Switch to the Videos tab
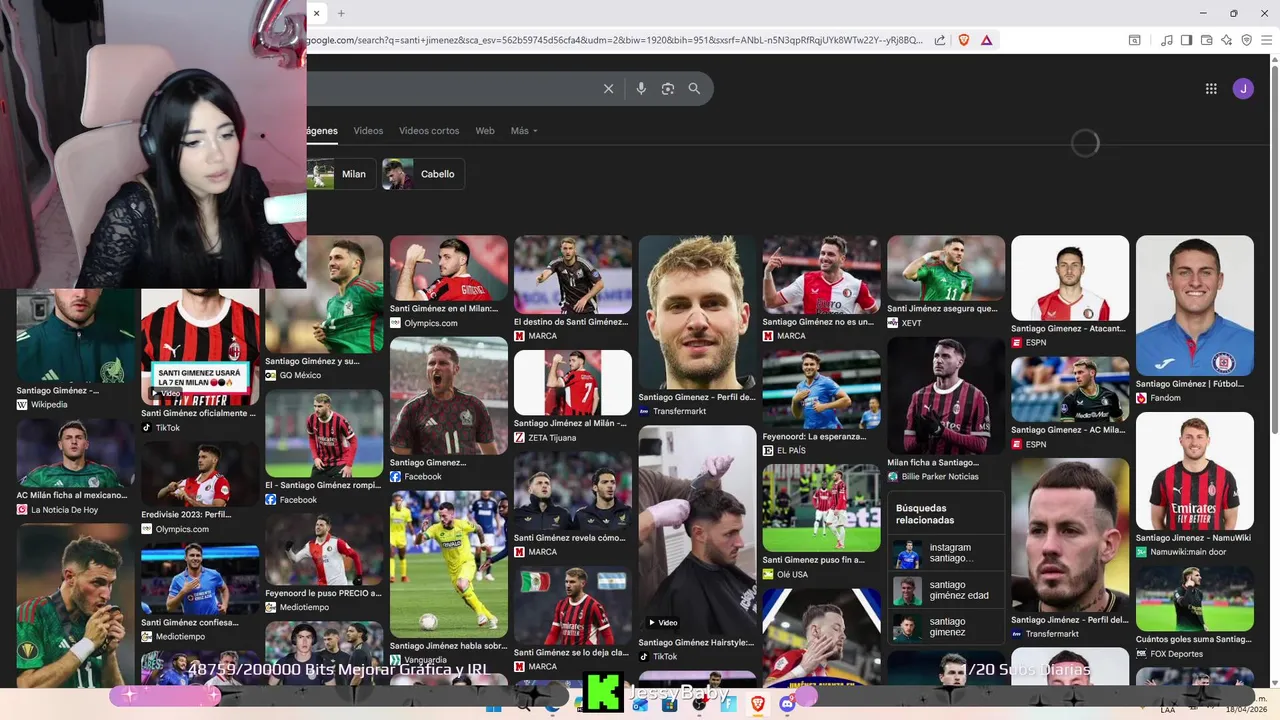 point(368,131)
